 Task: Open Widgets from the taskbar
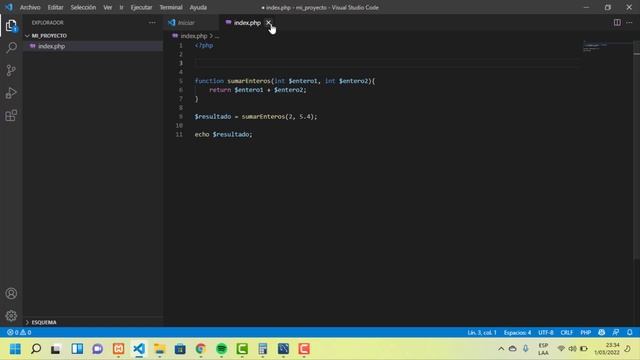[77, 349]
